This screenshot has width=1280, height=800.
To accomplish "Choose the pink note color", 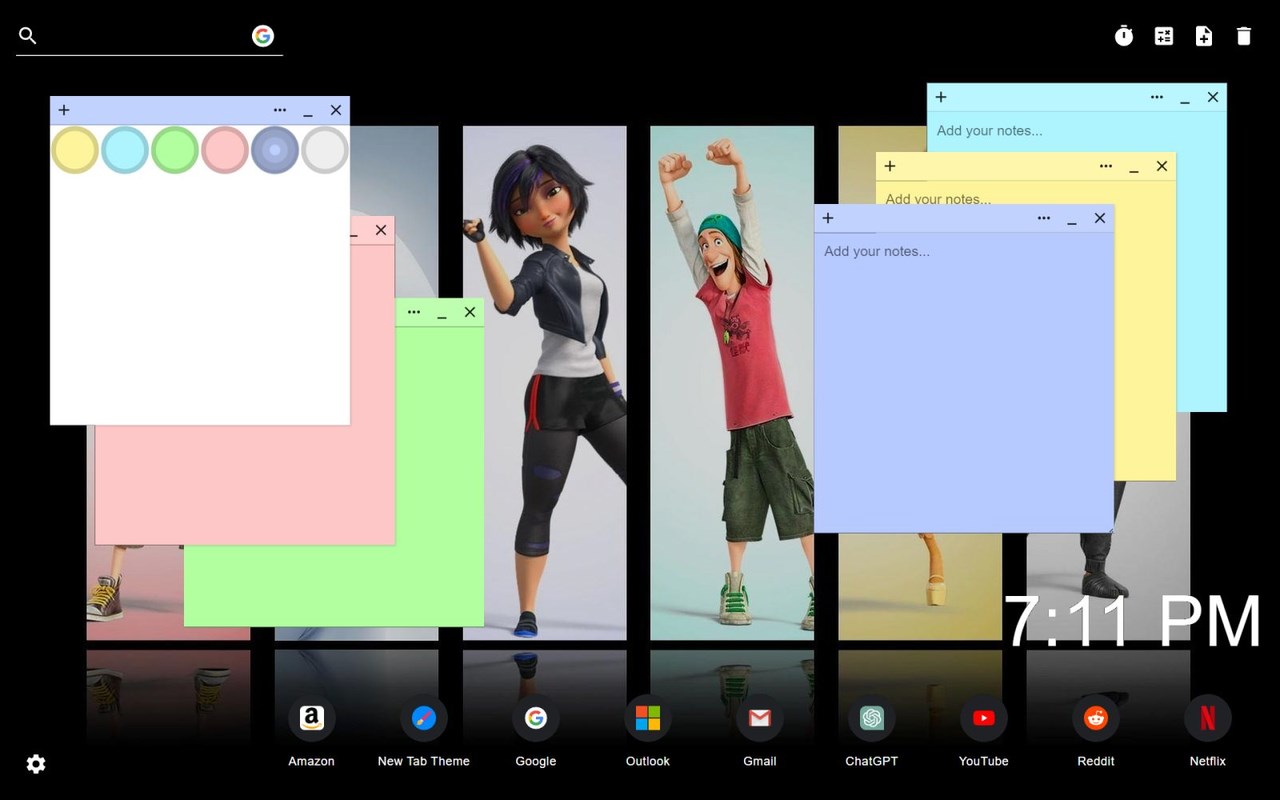I will [x=225, y=150].
